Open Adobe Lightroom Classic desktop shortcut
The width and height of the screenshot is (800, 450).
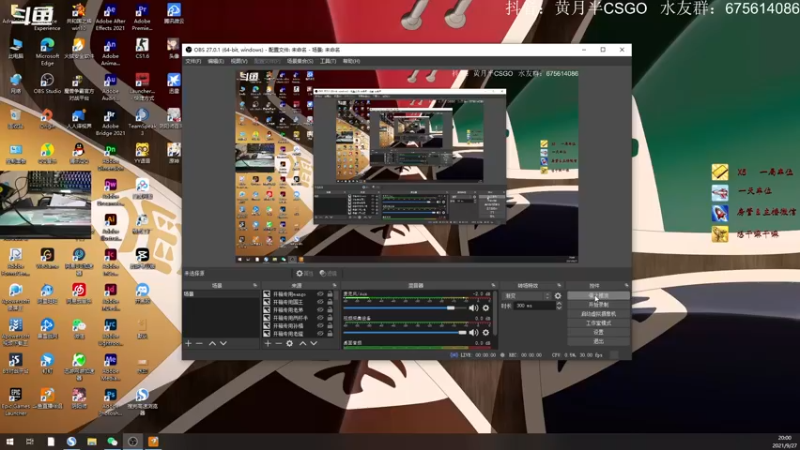click(x=110, y=332)
